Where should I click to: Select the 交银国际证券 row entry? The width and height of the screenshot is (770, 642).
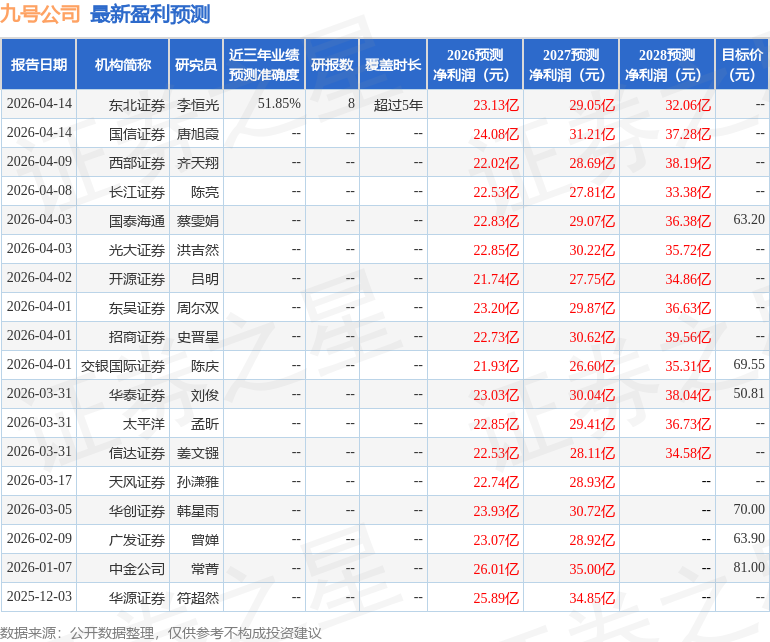[x=123, y=366]
